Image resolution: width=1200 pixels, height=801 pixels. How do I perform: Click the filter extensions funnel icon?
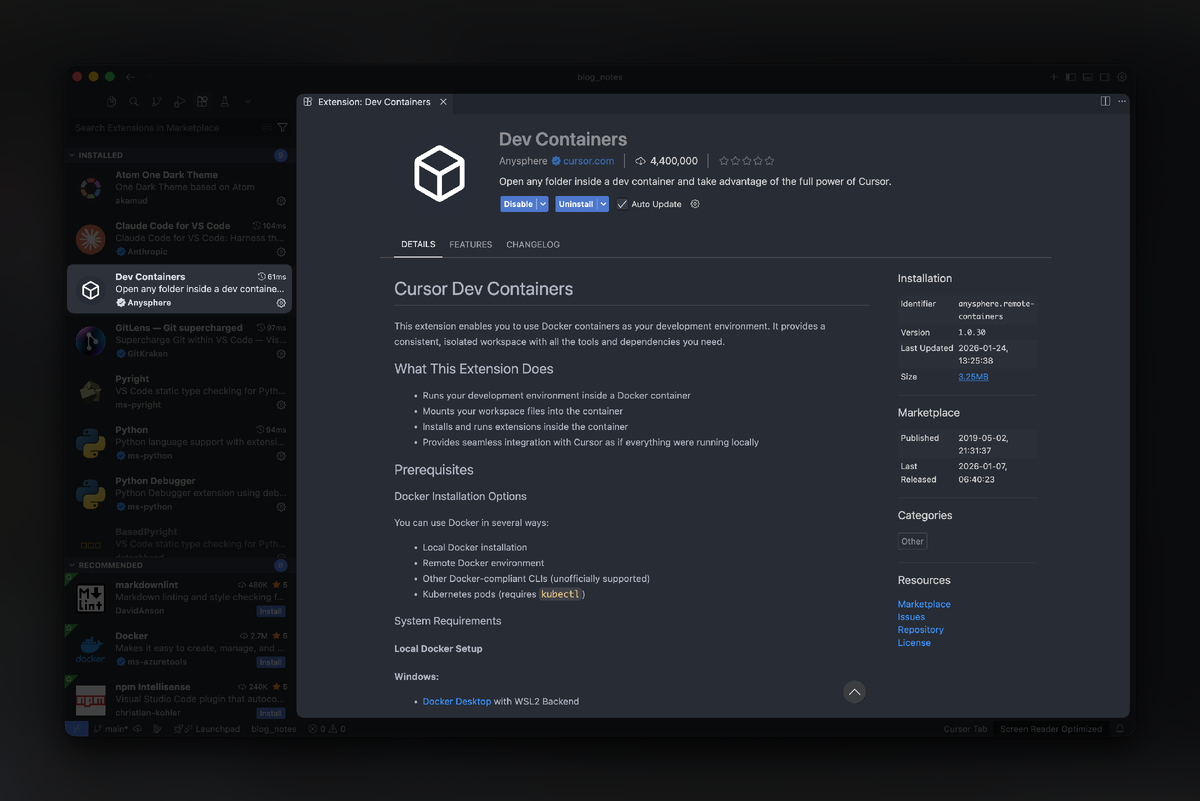tap(282, 128)
